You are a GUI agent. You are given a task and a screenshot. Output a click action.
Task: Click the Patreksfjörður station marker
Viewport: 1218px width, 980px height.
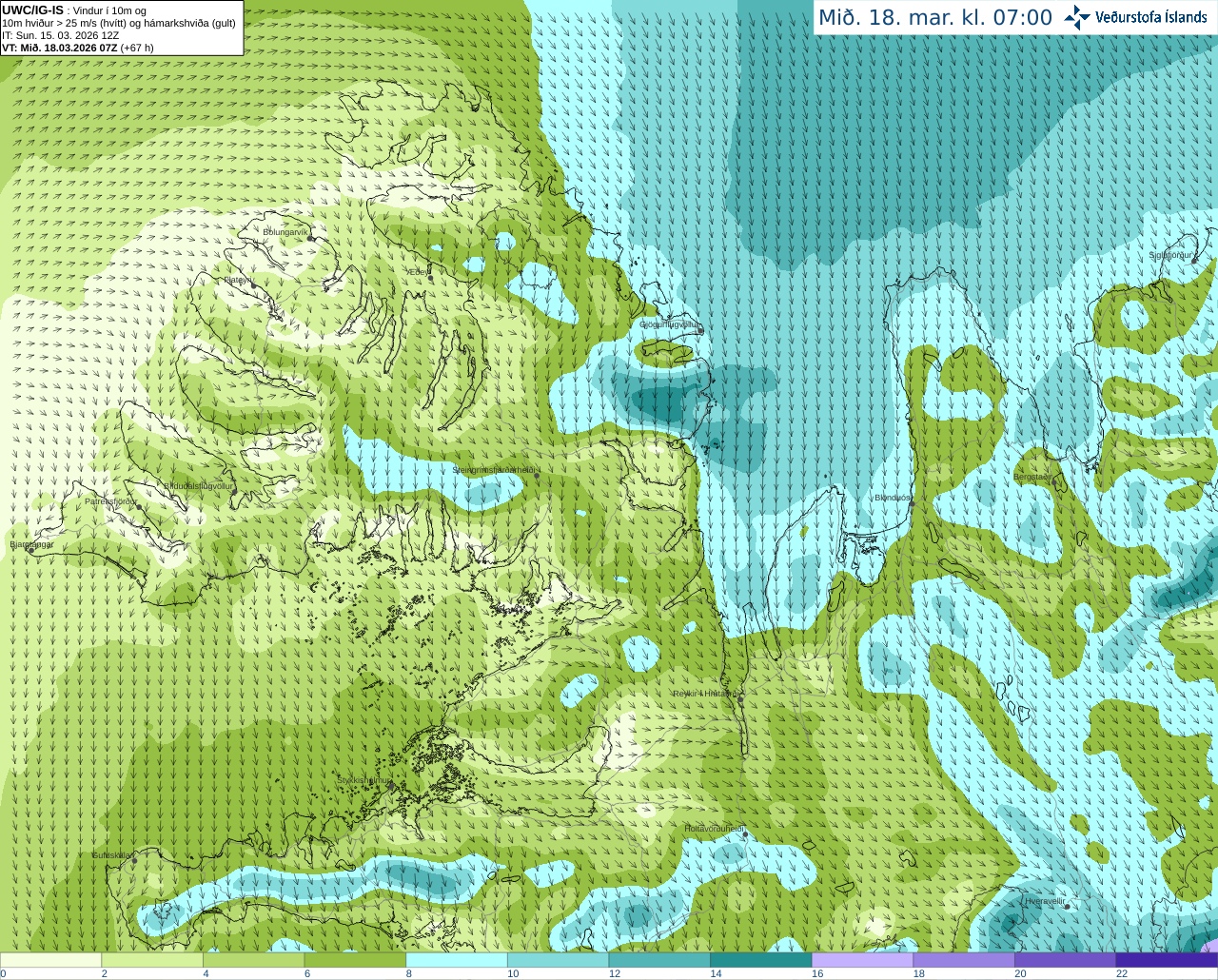click(139, 507)
